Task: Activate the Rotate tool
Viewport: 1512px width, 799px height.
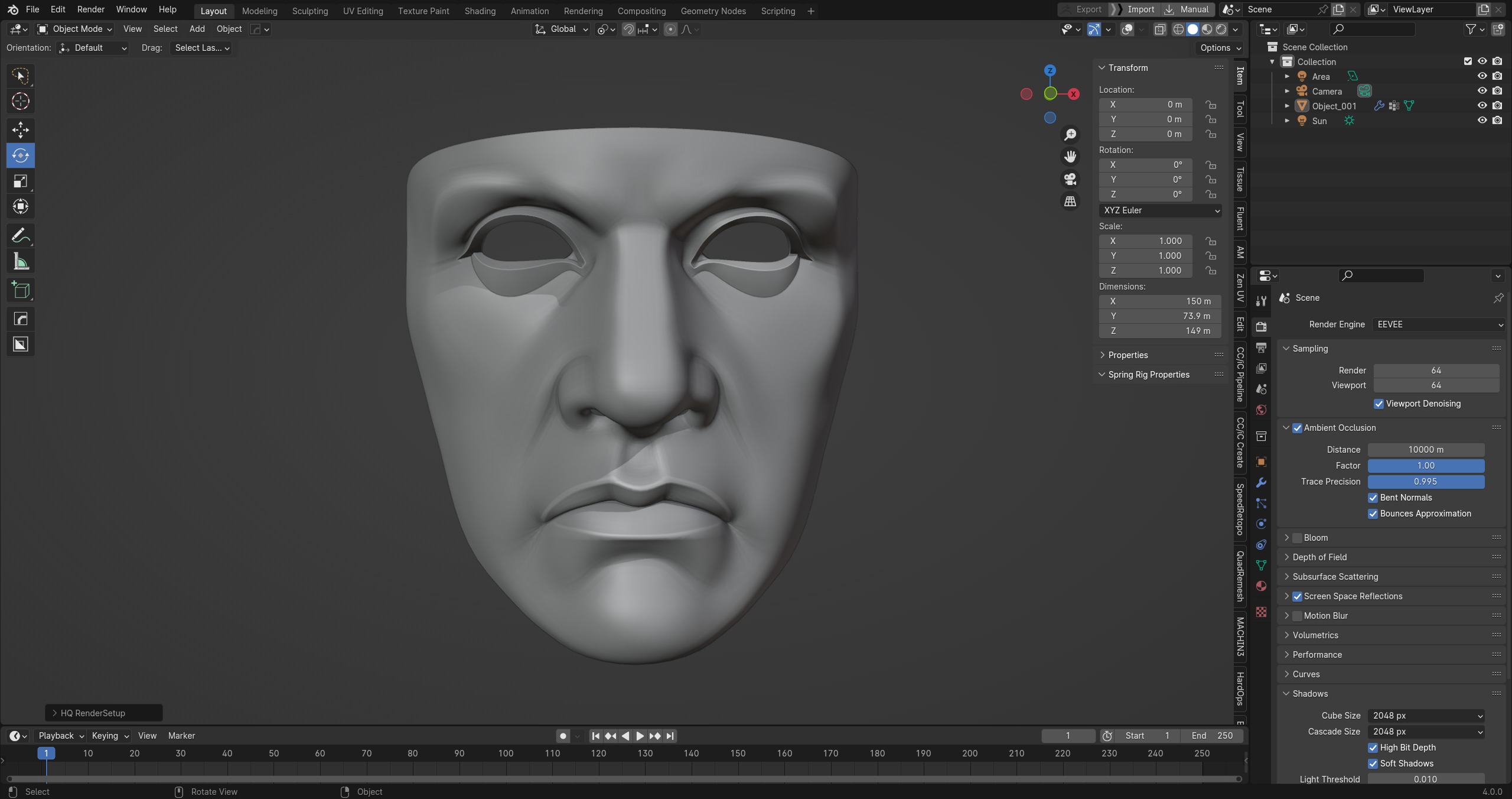Action: pos(21,155)
